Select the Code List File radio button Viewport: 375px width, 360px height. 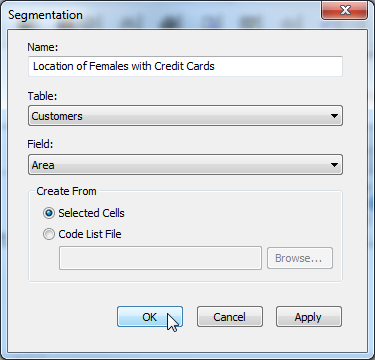(x=49, y=234)
